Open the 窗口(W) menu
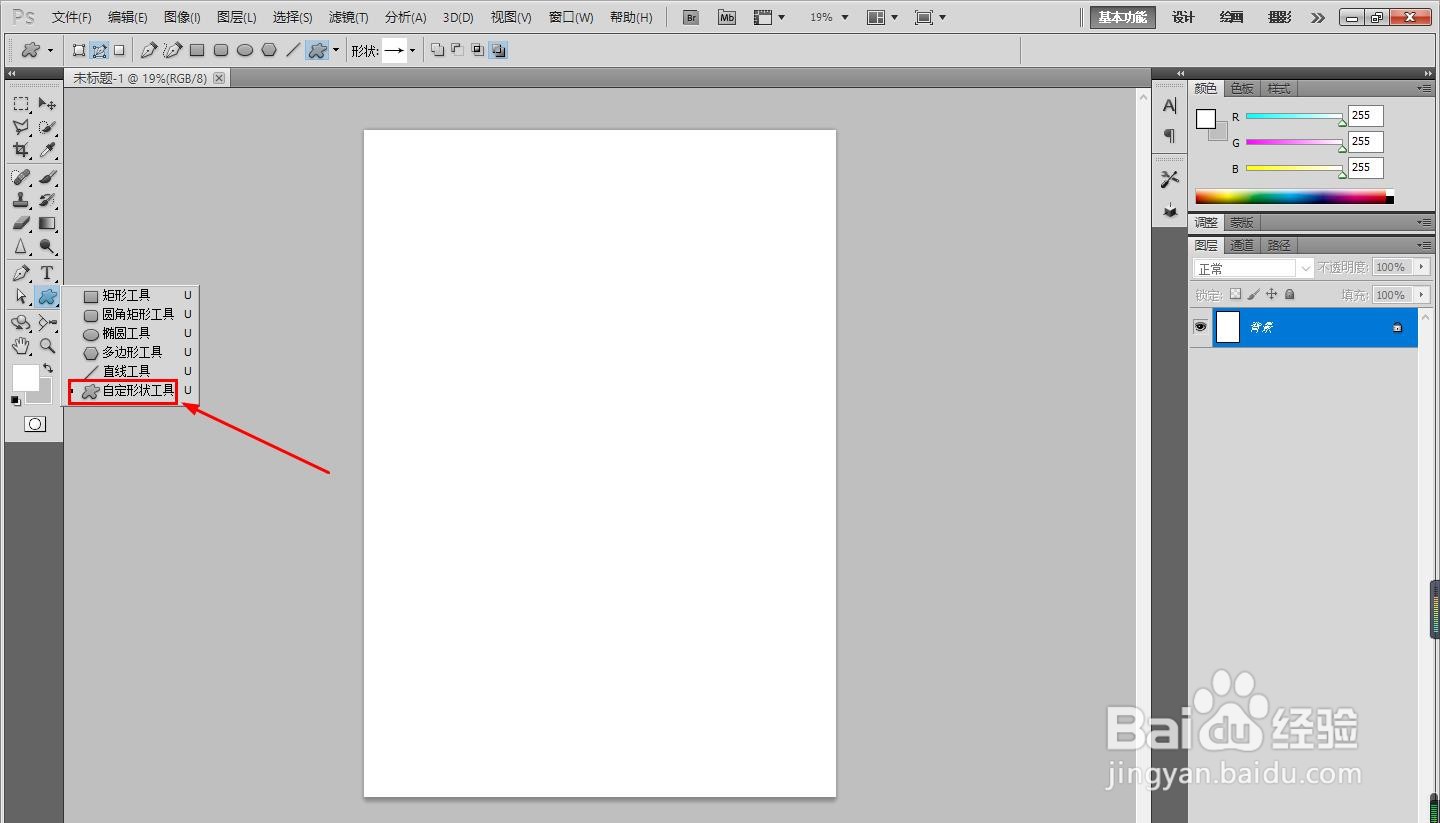Image resolution: width=1440 pixels, height=823 pixels. (571, 17)
